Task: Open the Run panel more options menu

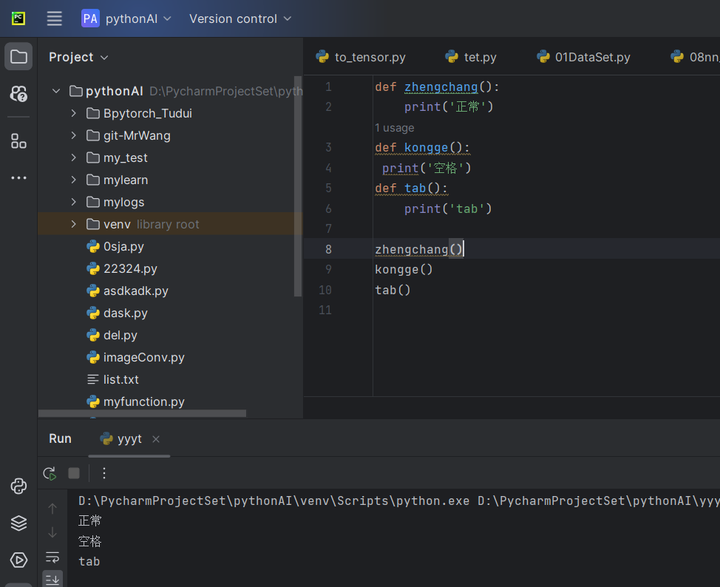Action: point(104,473)
